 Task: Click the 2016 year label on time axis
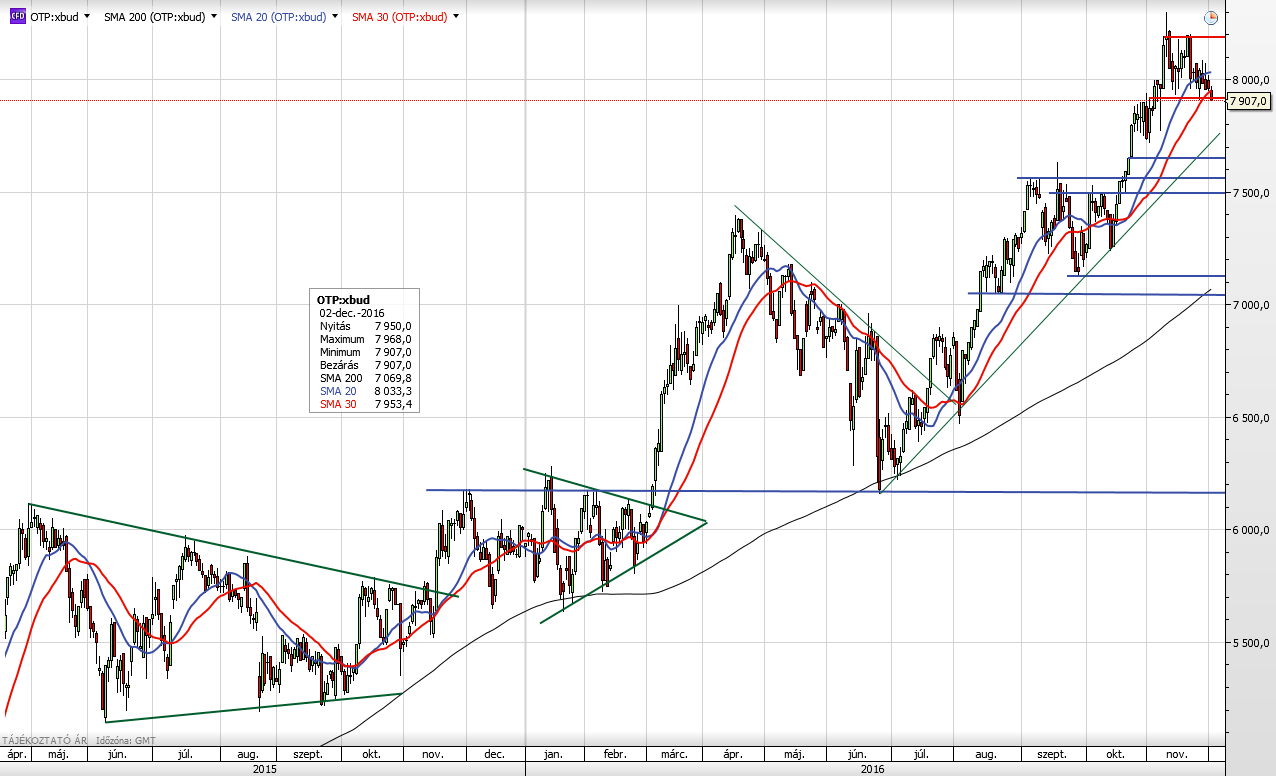pos(873,769)
